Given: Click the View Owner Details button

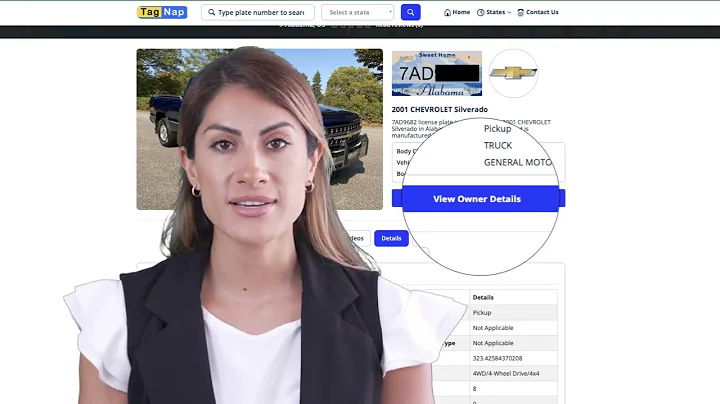Looking at the screenshot, I should tap(478, 199).
